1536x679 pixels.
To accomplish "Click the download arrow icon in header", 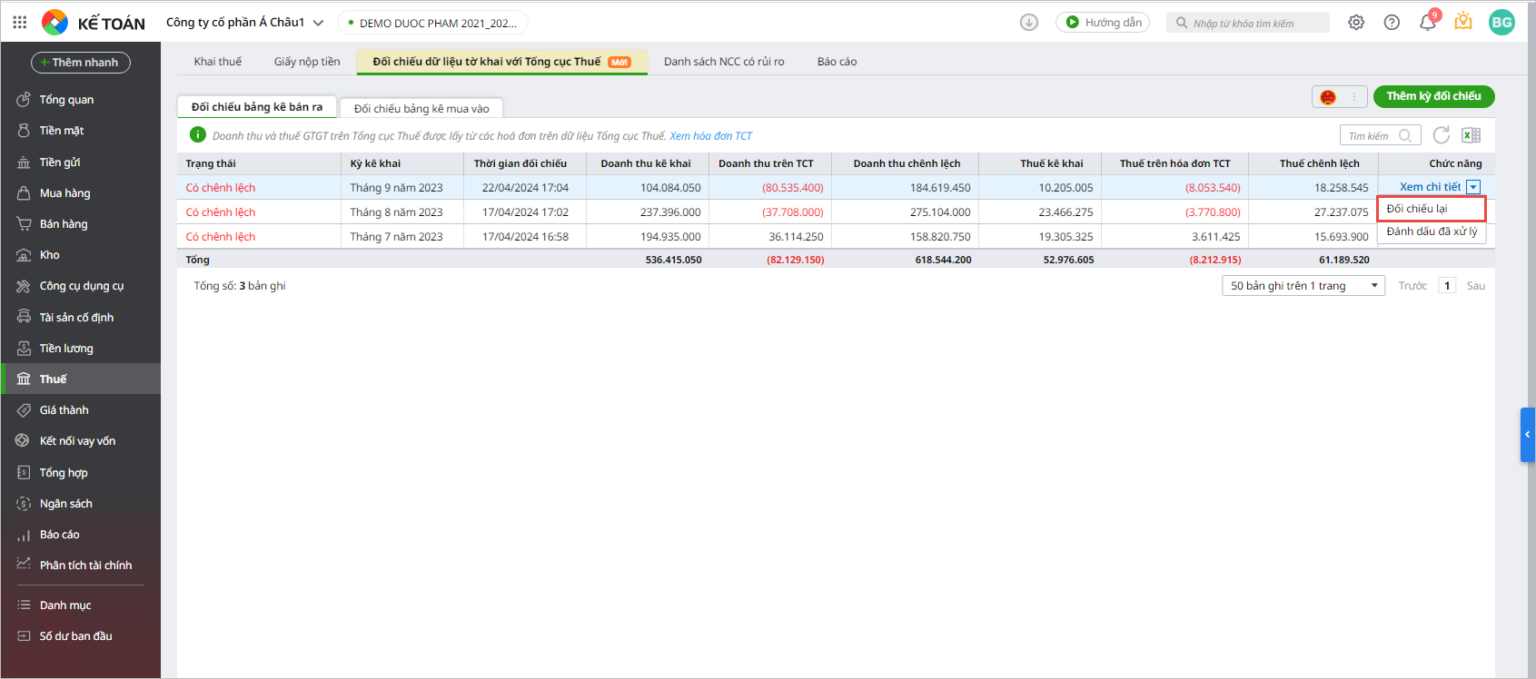I will [1028, 22].
